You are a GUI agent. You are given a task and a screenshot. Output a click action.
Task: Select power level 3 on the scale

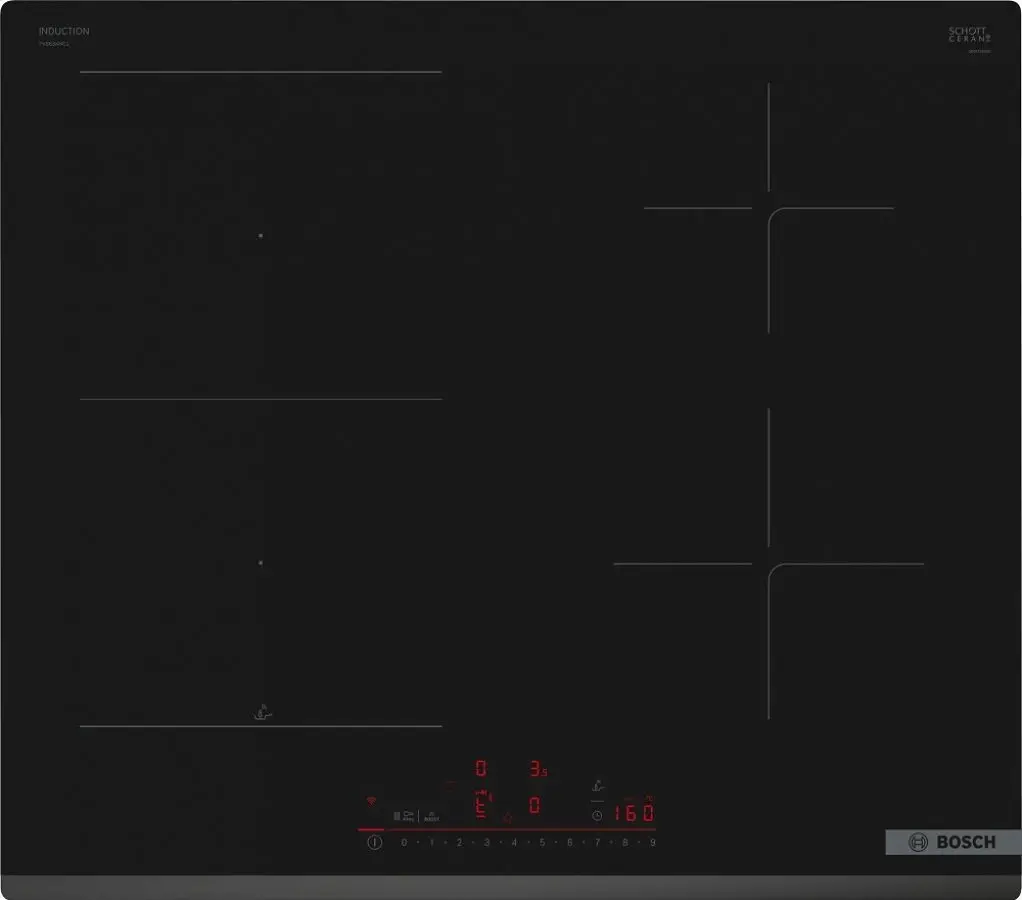(486, 843)
